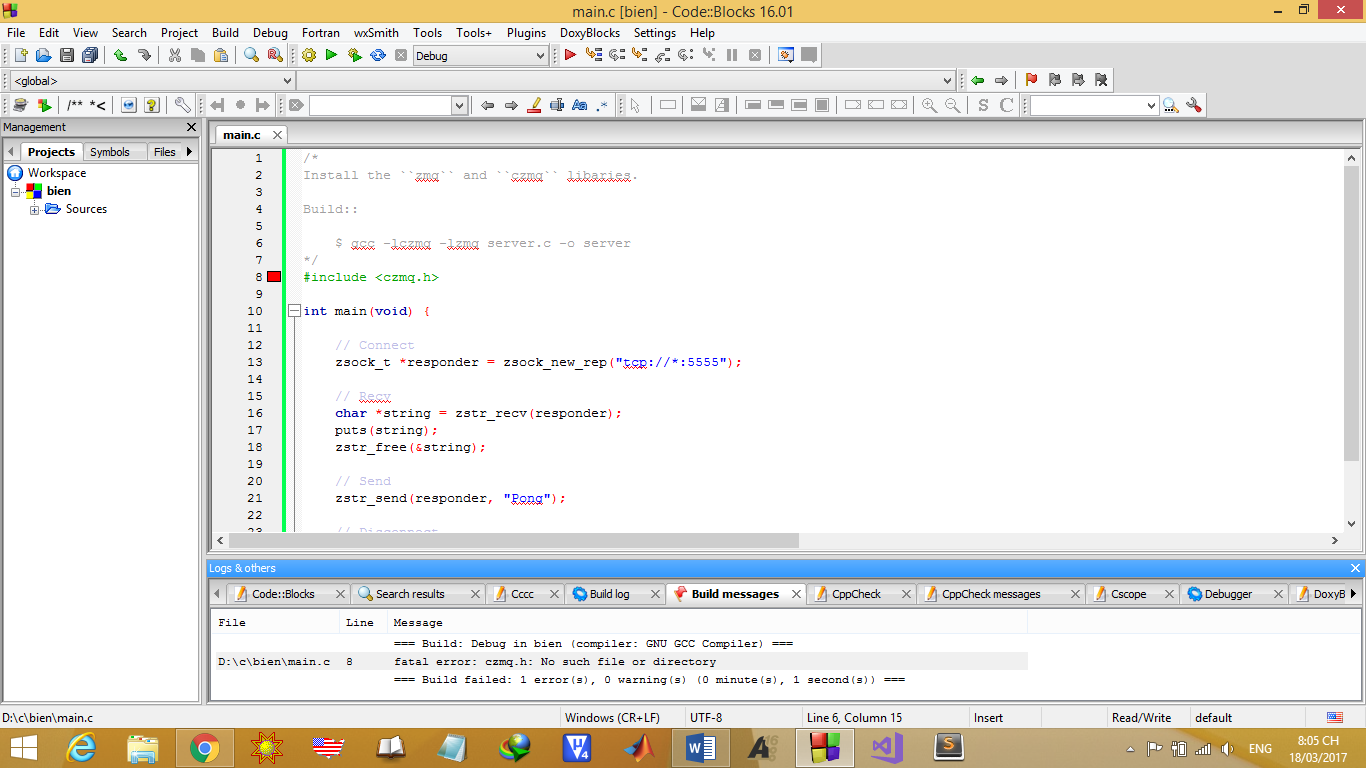Click the Build gear icon
Viewport: 1366px width, 768px height.
coord(309,56)
